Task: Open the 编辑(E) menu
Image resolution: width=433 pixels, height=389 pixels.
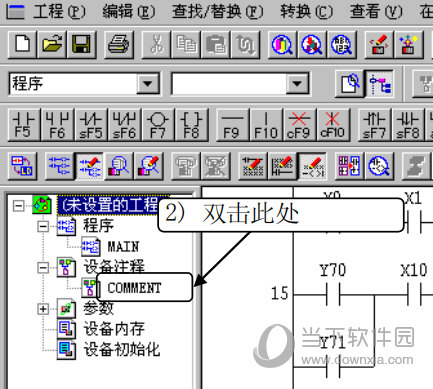Action: pyautogui.click(x=129, y=12)
